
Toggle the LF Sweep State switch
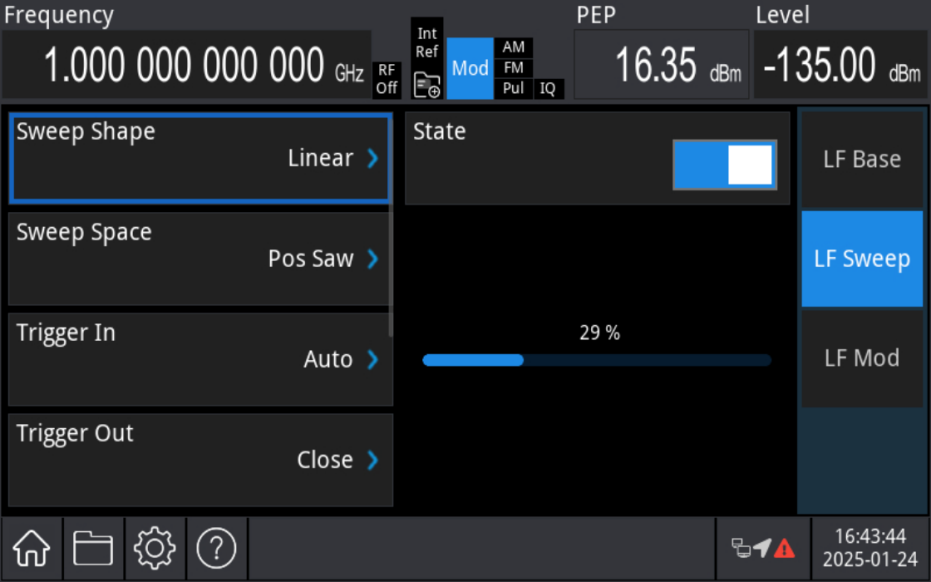[723, 164]
